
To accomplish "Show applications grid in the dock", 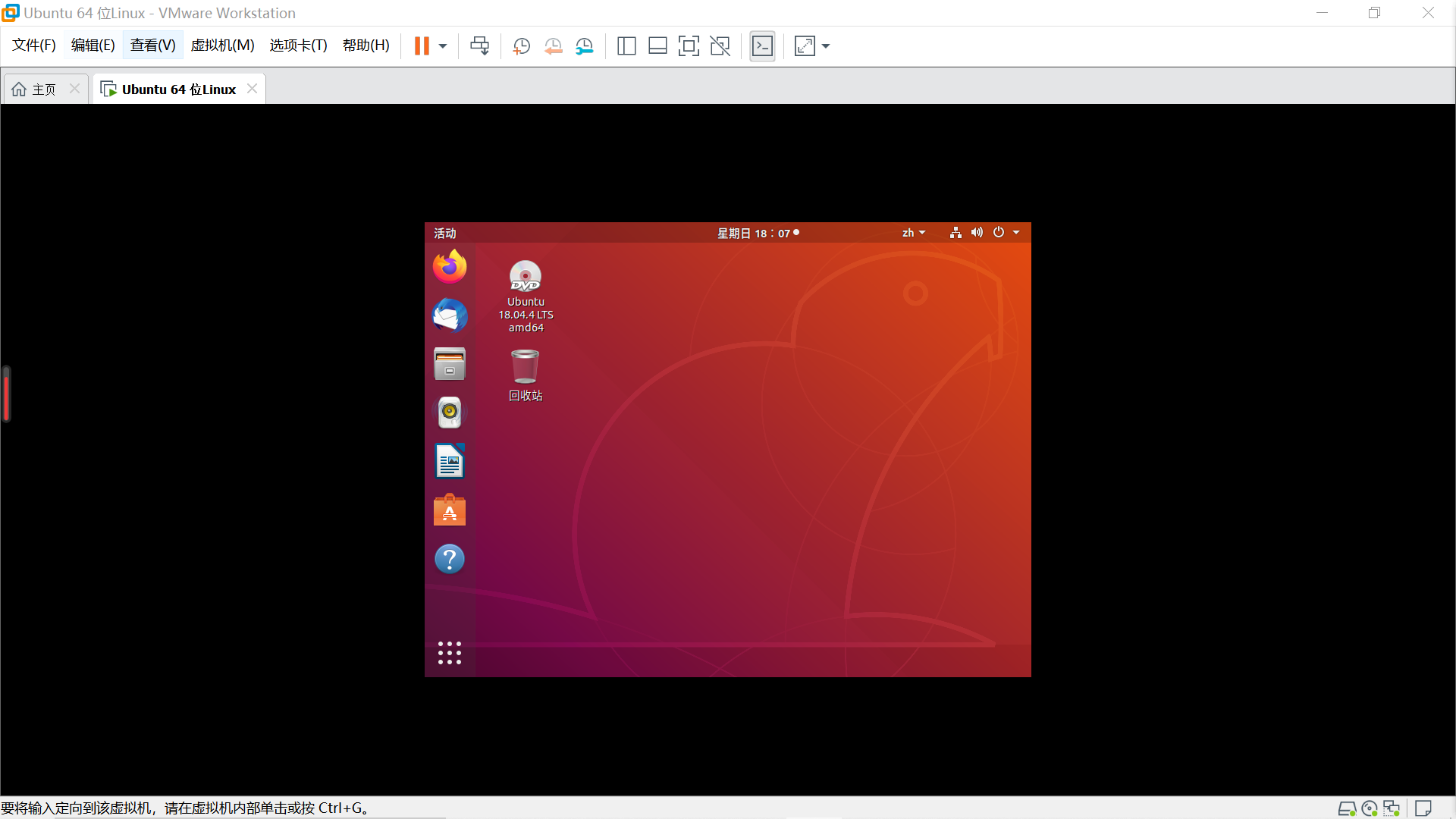I will (x=450, y=653).
